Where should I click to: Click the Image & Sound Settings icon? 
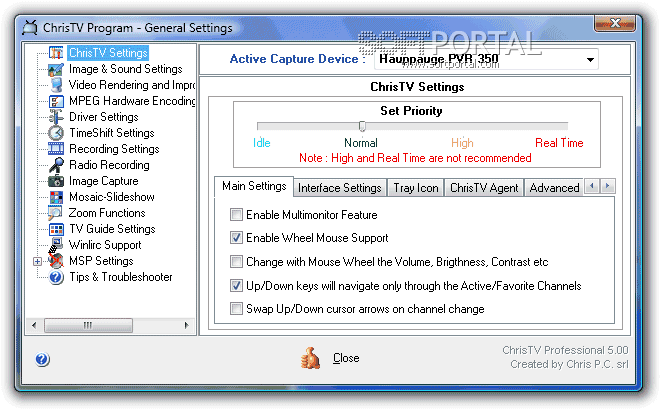pos(56,69)
